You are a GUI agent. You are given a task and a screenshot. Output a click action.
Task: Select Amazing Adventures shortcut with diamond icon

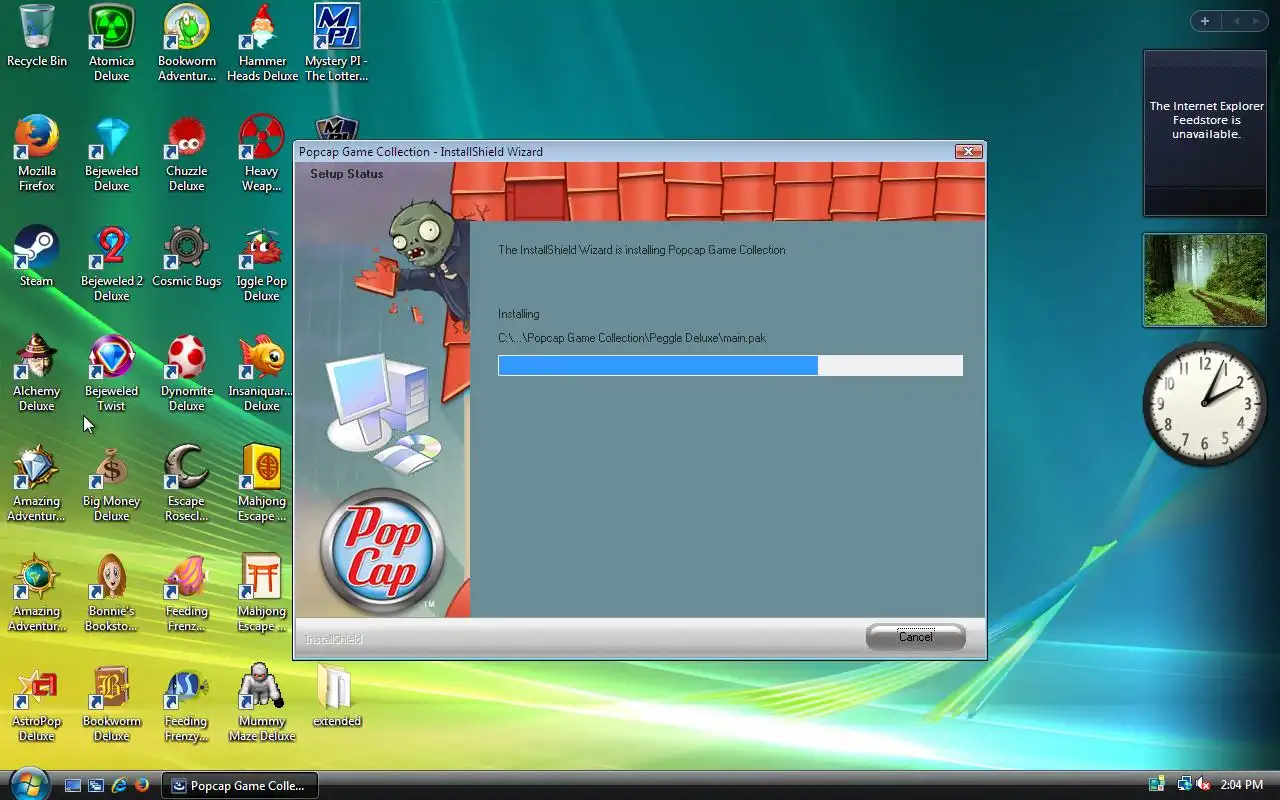(37, 483)
